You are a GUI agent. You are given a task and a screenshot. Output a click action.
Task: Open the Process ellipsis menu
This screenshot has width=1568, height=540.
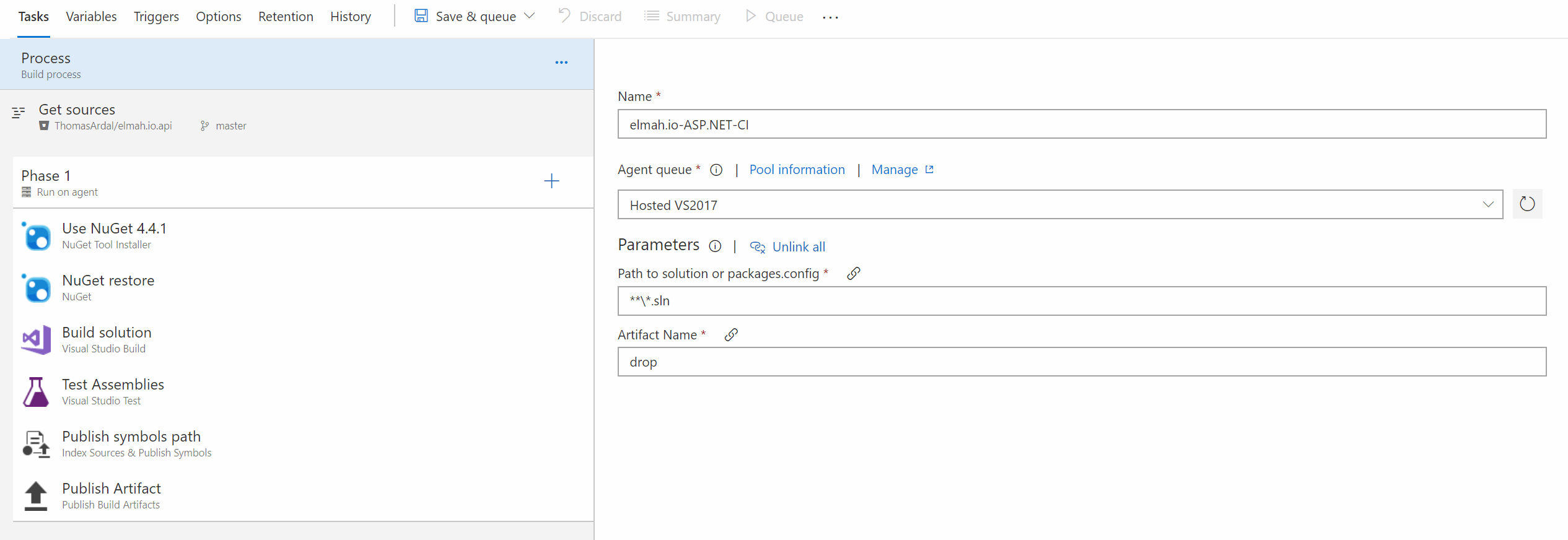[x=561, y=63]
